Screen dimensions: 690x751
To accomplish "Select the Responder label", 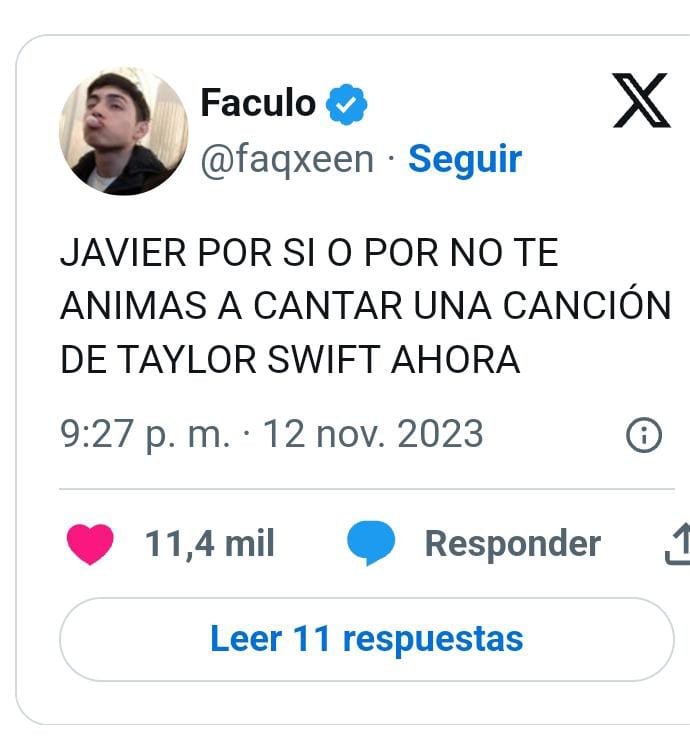I will [513, 544].
